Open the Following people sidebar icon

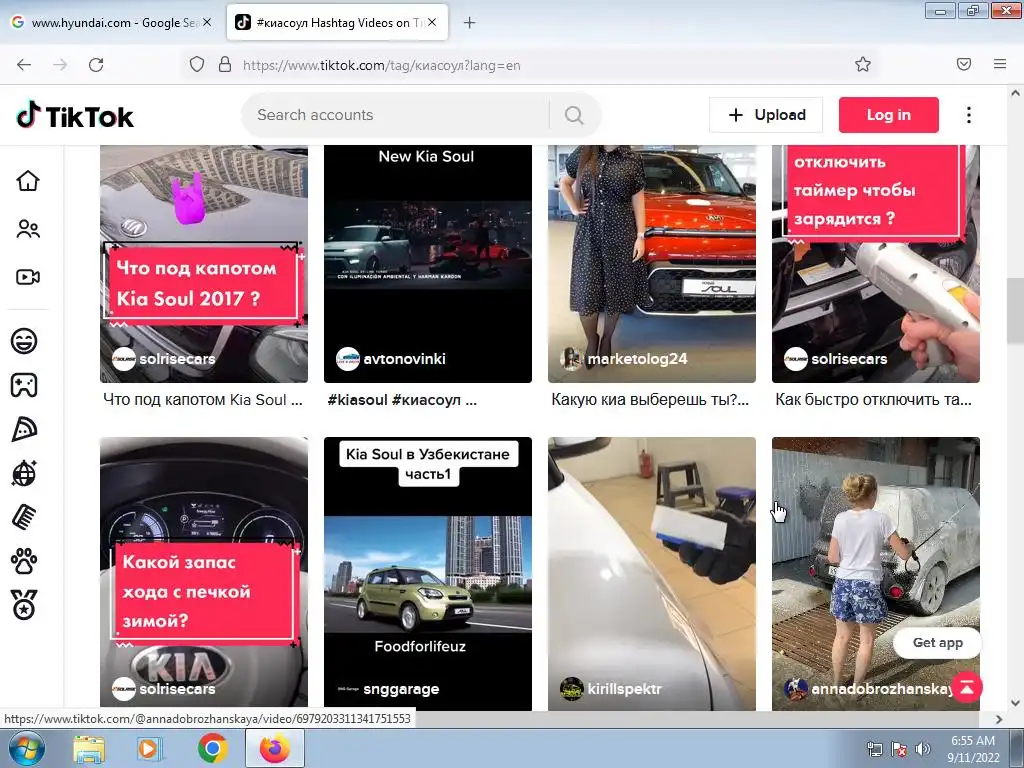click(x=28, y=229)
